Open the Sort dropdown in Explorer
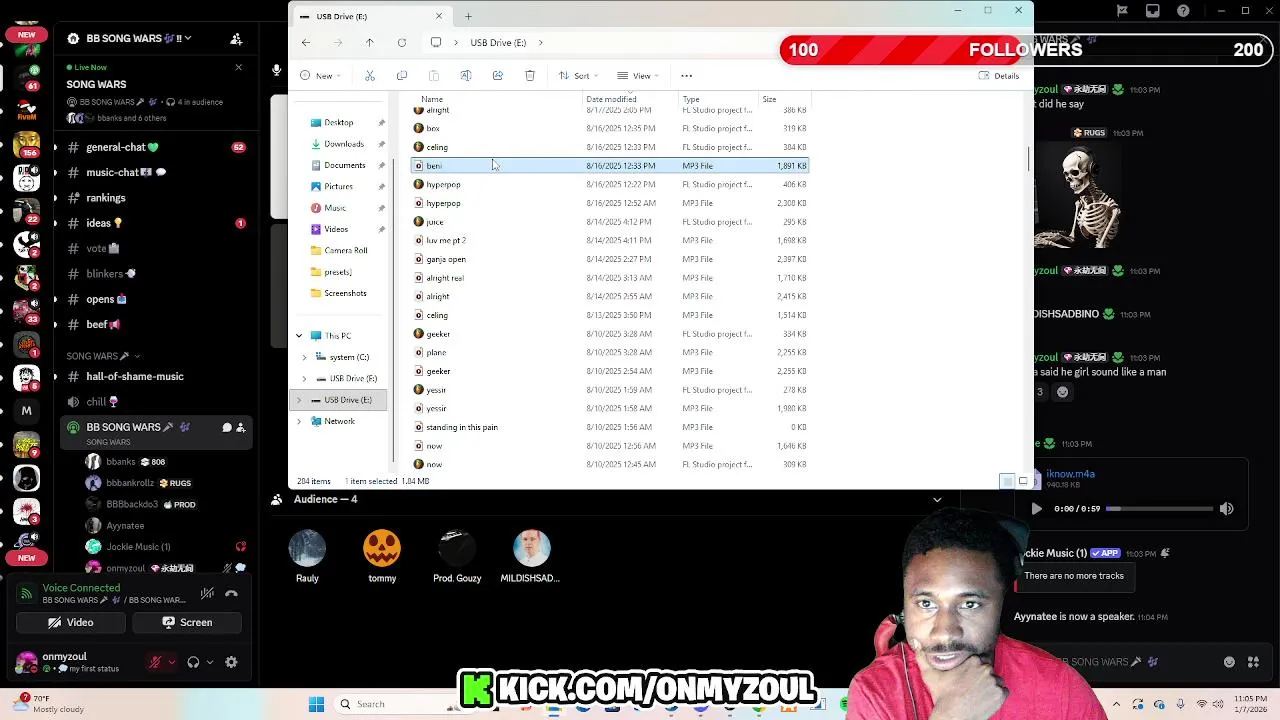Image resolution: width=1280 pixels, height=720 pixels. 577,76
